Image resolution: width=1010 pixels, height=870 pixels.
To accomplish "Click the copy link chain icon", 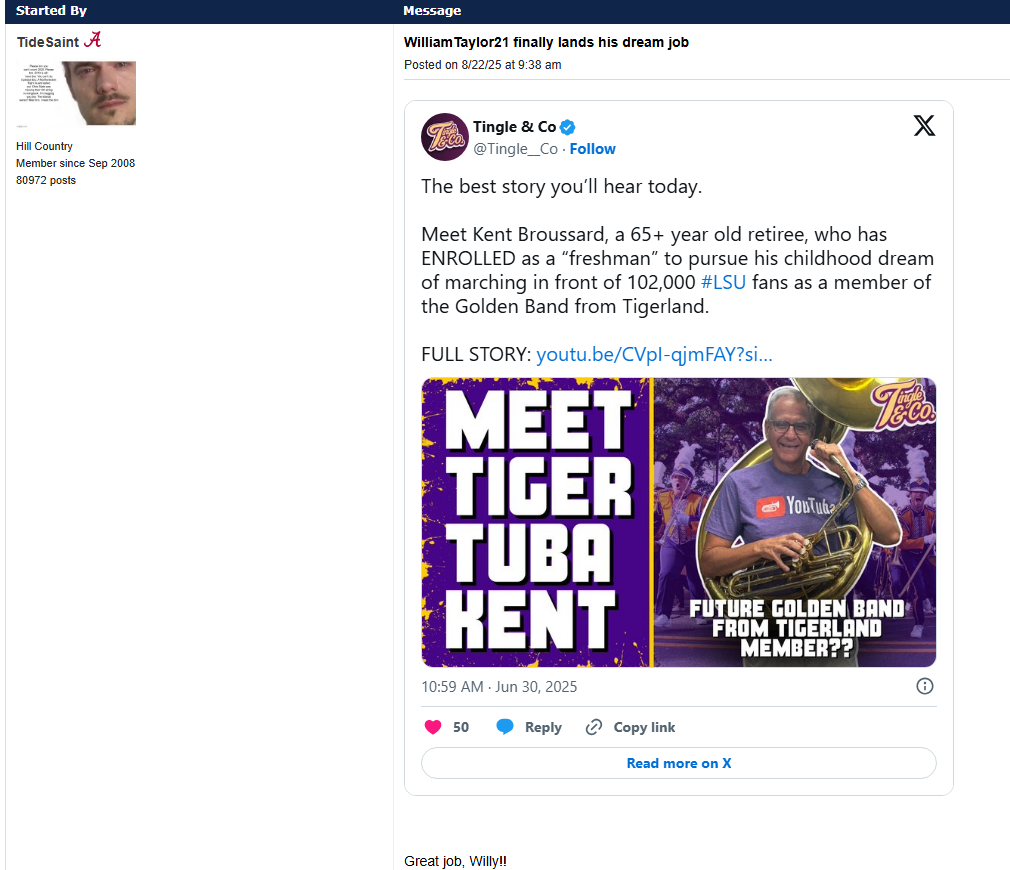I will coord(593,727).
